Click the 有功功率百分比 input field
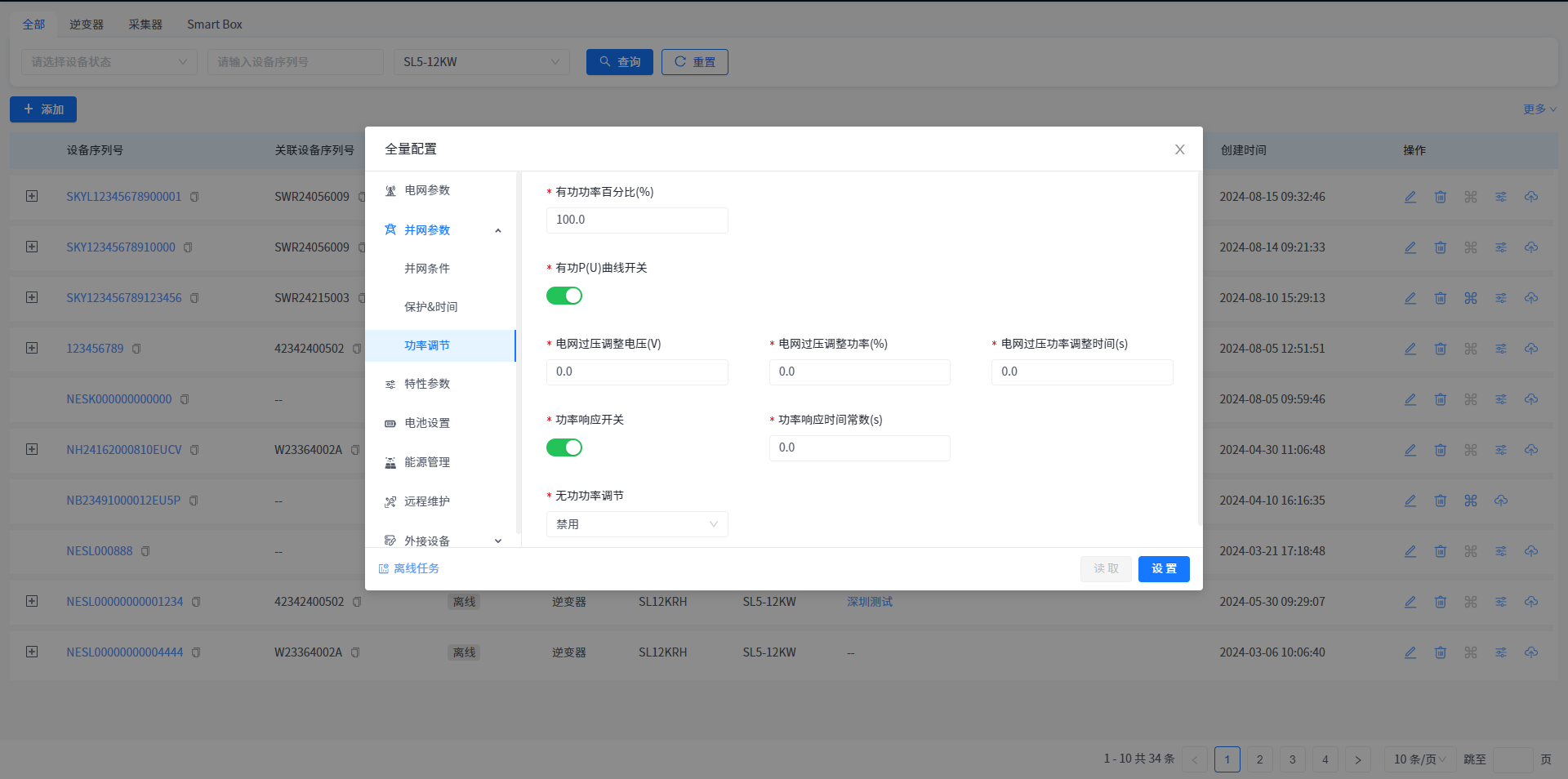The width and height of the screenshot is (1568, 779). coord(637,220)
